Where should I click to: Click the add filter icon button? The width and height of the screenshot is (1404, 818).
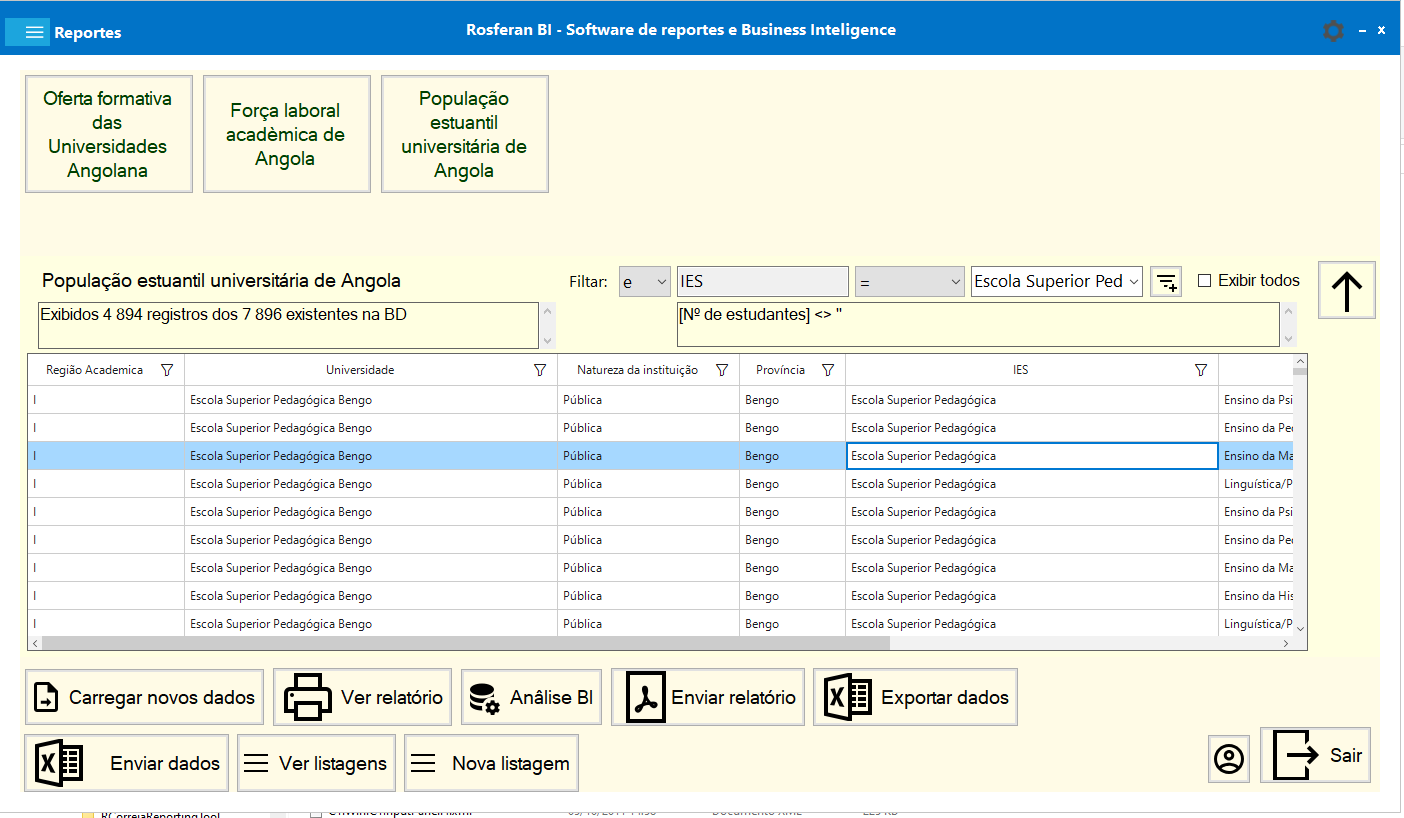(1166, 282)
